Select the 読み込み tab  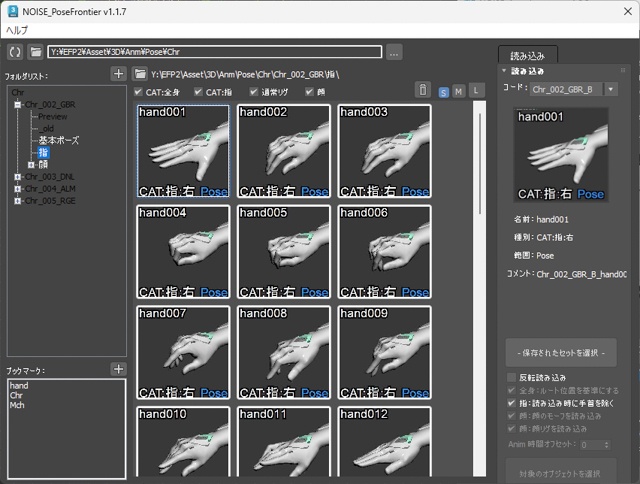(528, 56)
